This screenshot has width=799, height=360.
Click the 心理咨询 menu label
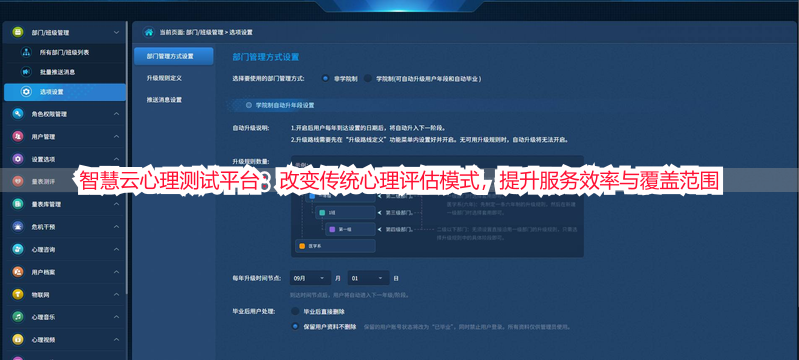[43, 249]
